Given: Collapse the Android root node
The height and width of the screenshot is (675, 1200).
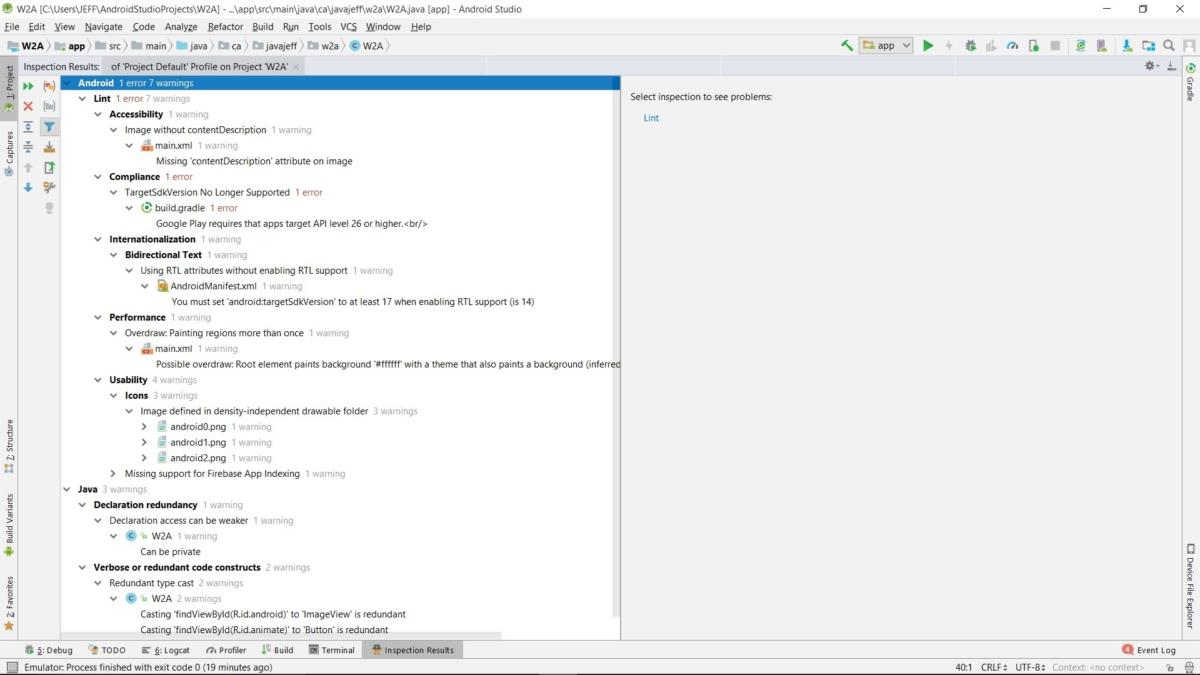Looking at the screenshot, I should [x=67, y=83].
